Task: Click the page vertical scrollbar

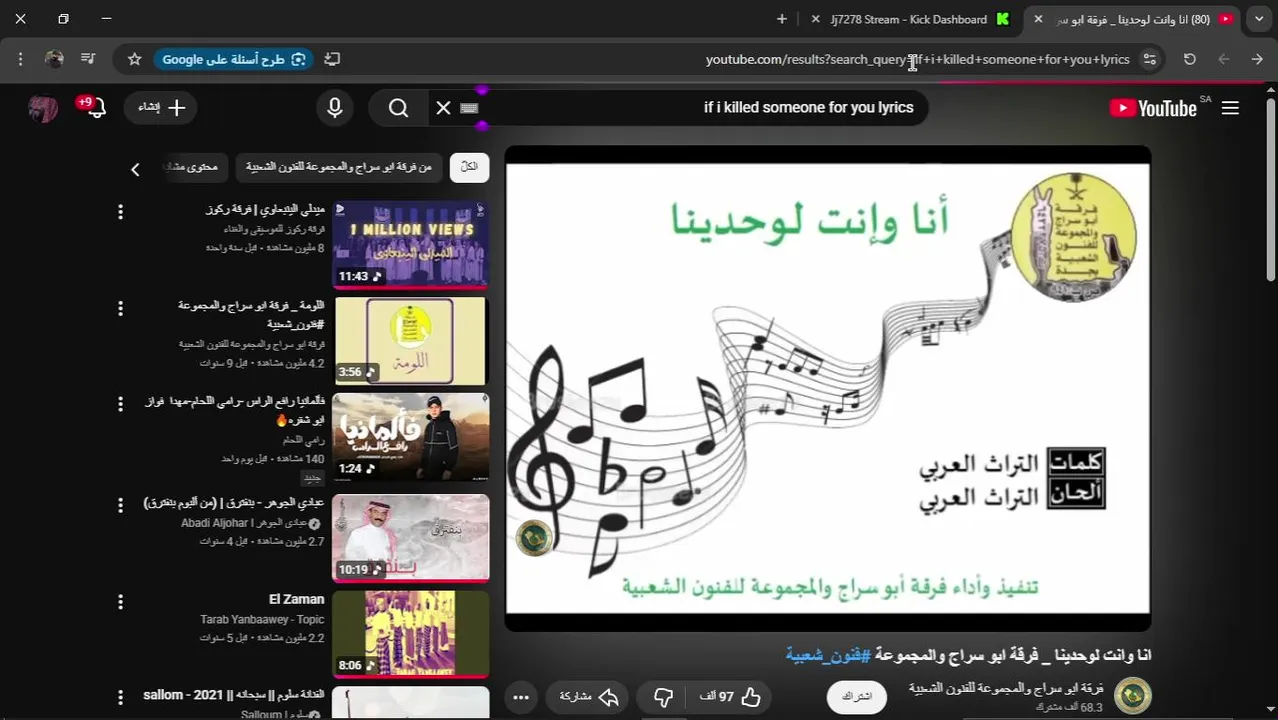Action: click(x=1271, y=190)
